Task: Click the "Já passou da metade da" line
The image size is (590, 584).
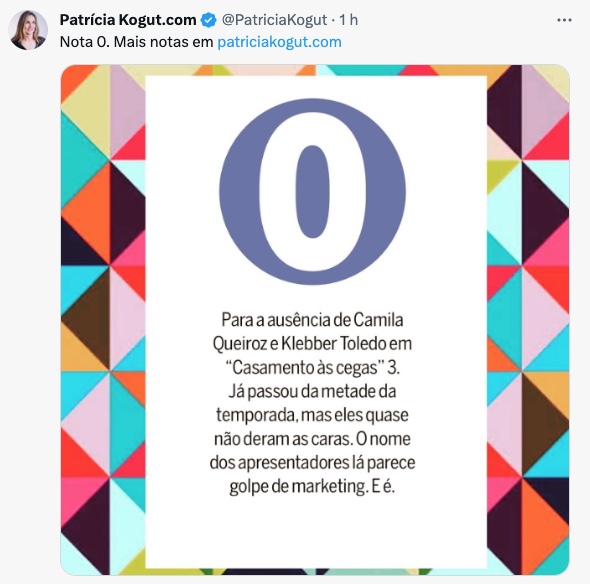Action: tap(312, 391)
